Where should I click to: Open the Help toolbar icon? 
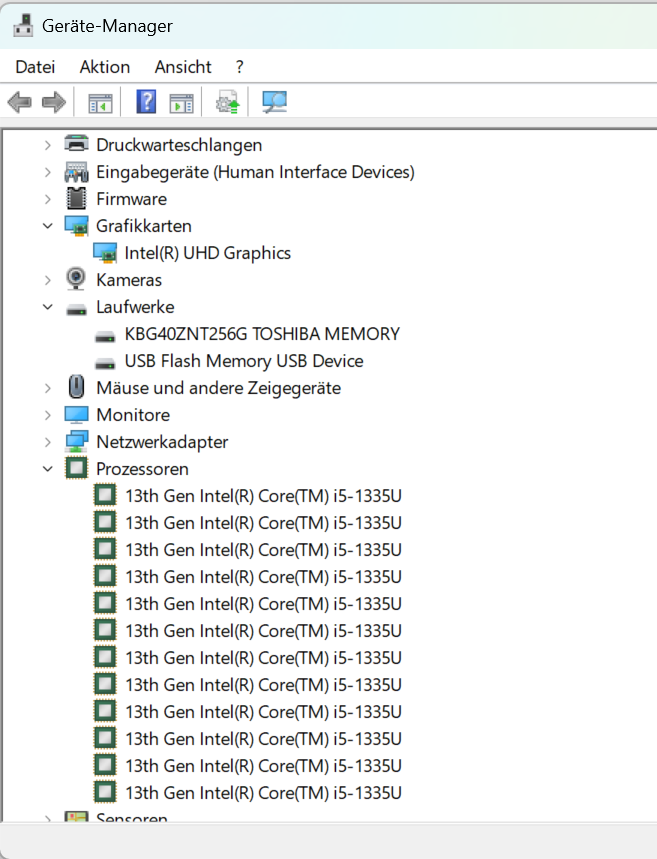click(146, 102)
